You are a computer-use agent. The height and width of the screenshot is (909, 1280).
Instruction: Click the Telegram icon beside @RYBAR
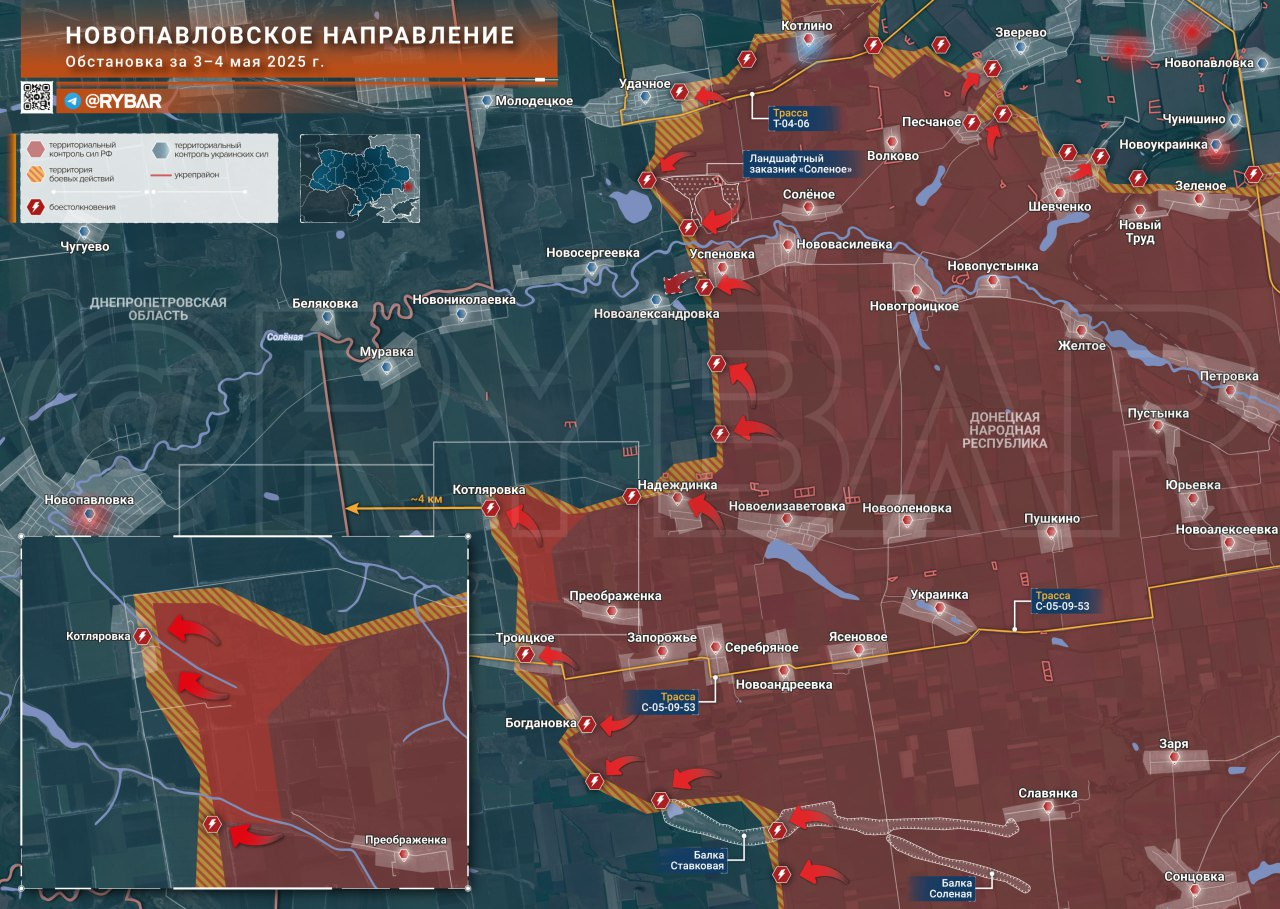click(73, 101)
